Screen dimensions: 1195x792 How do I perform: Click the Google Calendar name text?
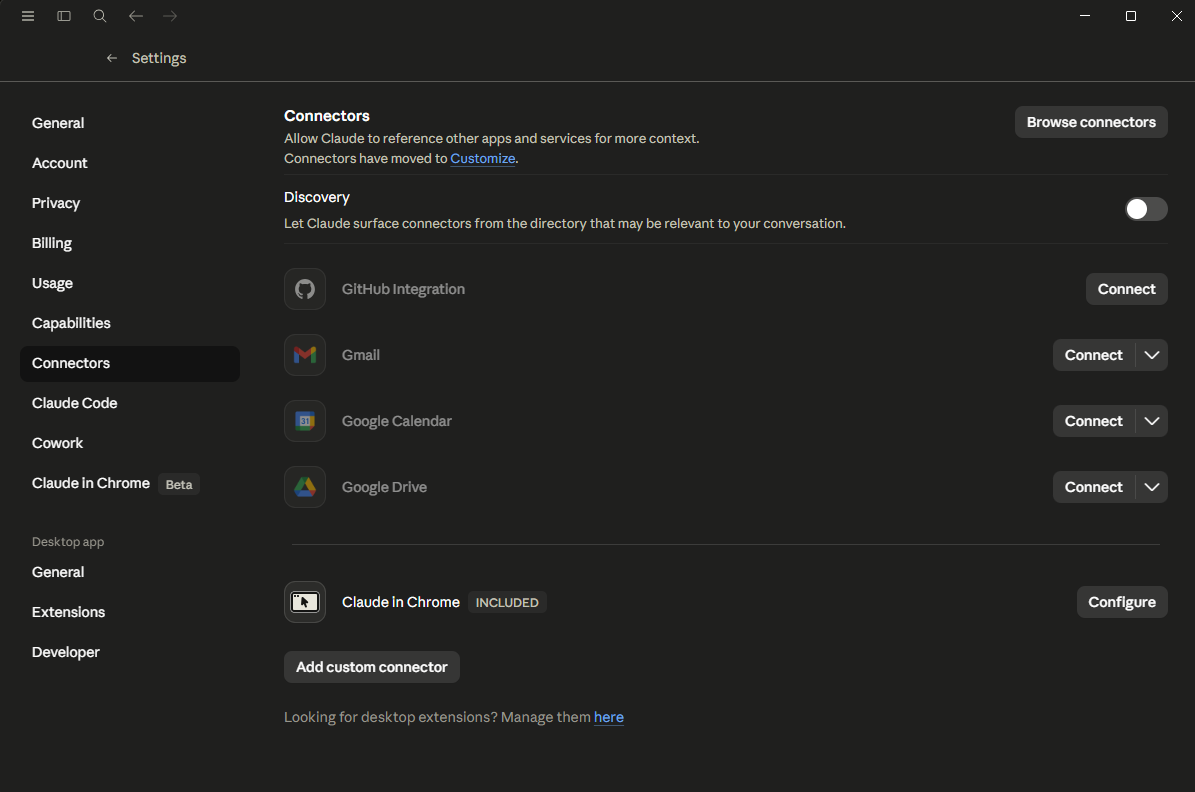click(x=396, y=421)
